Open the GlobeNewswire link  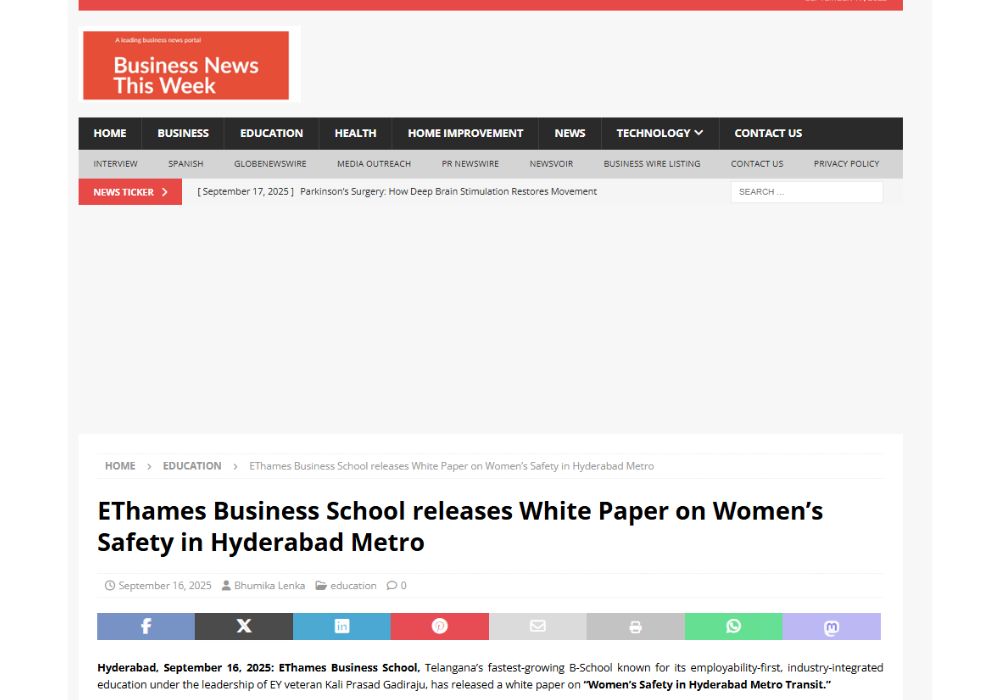270,164
